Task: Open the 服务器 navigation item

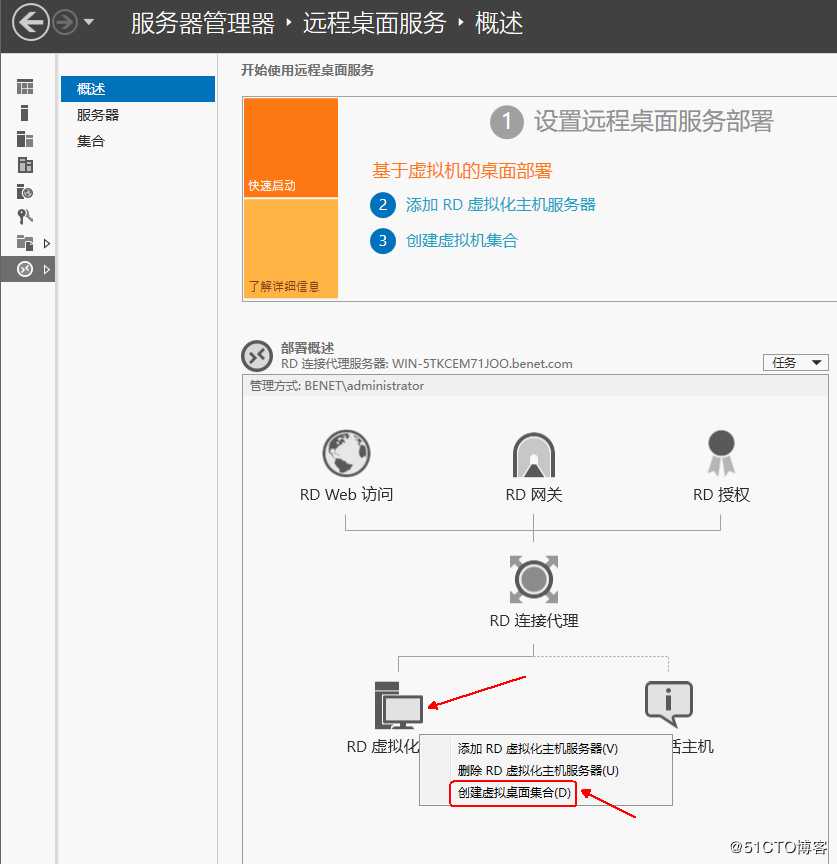Action: pos(98,115)
